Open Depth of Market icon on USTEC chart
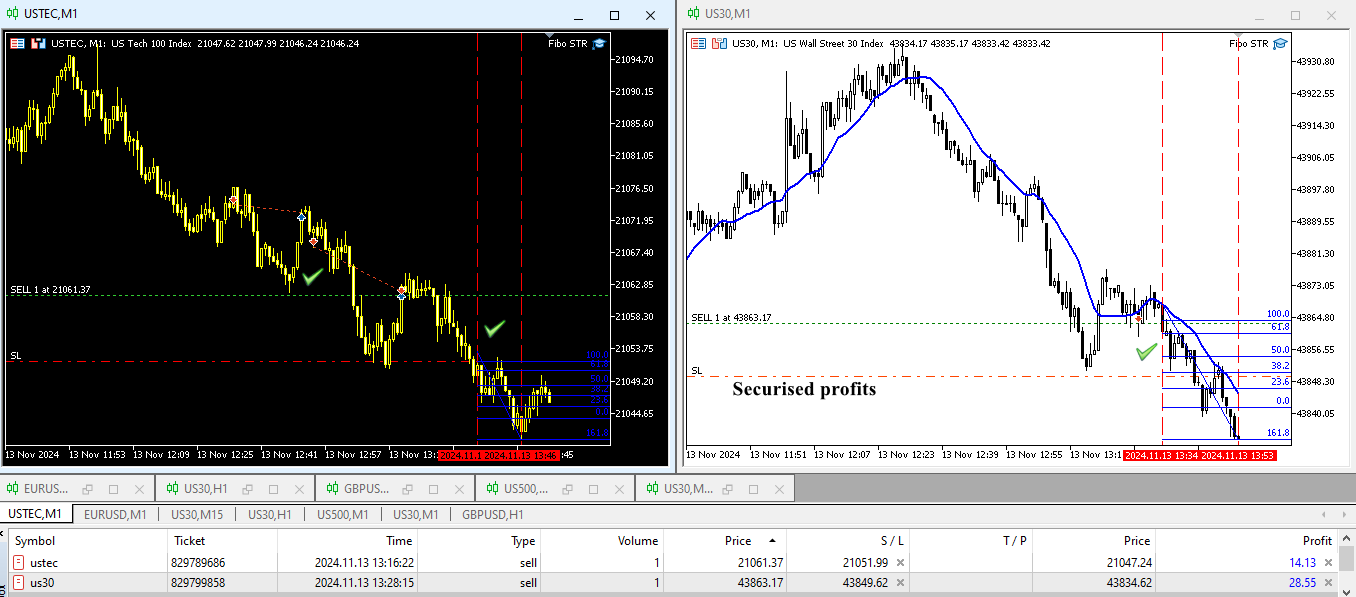This screenshot has height=597, width=1356. click(x=38, y=43)
